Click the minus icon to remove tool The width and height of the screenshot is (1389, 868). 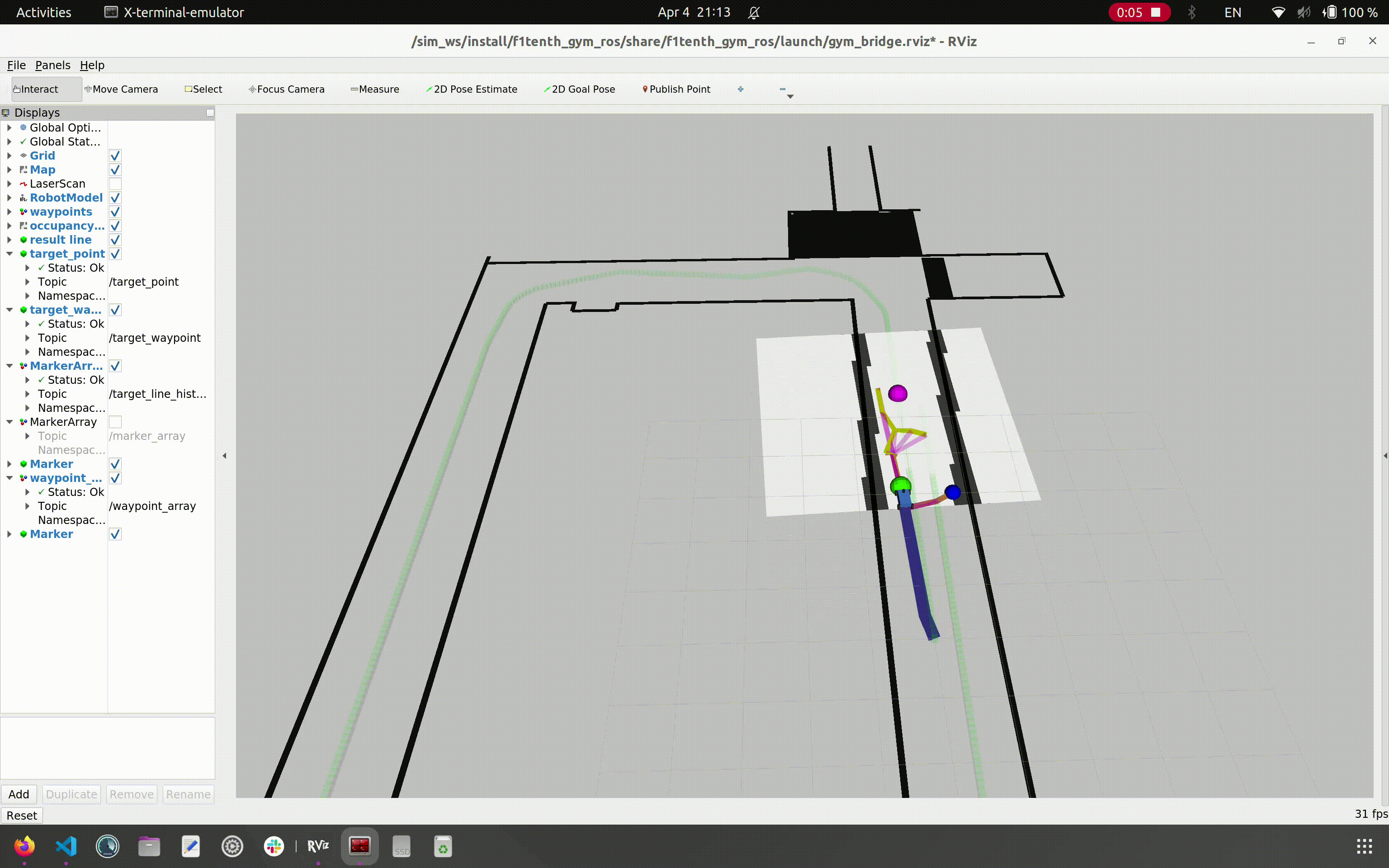click(x=782, y=89)
